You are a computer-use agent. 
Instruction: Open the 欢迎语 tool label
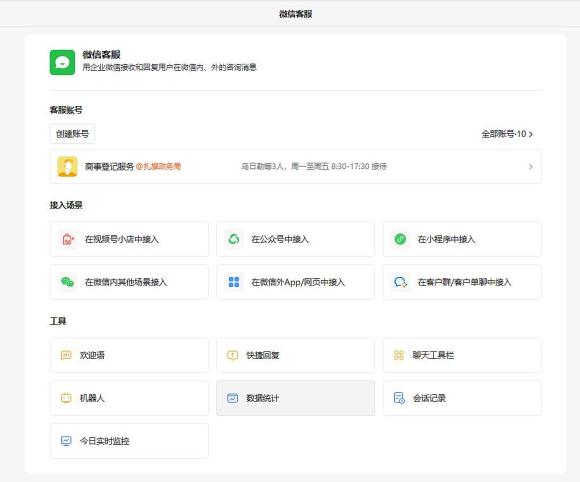[x=92, y=355]
